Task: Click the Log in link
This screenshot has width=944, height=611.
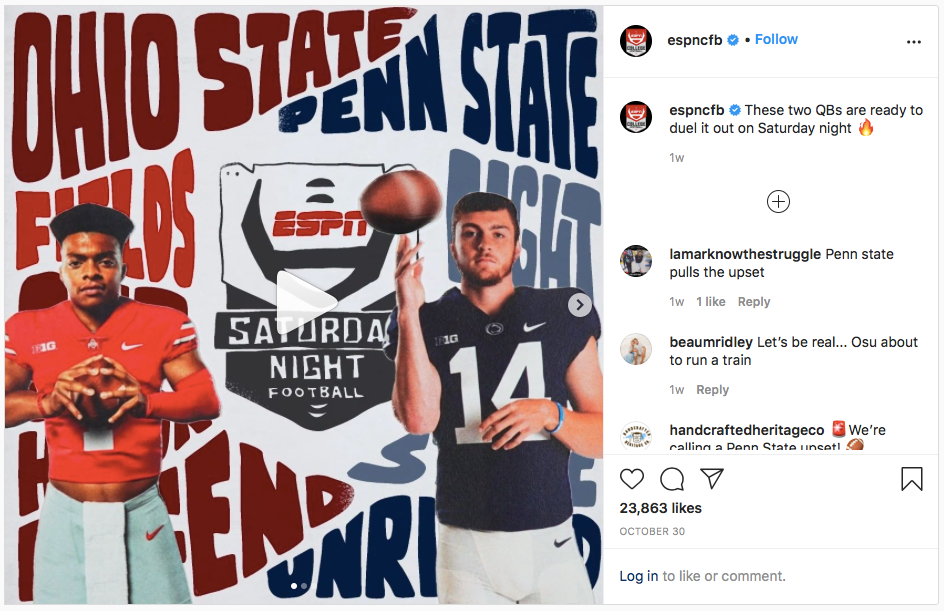Action: coord(638,576)
